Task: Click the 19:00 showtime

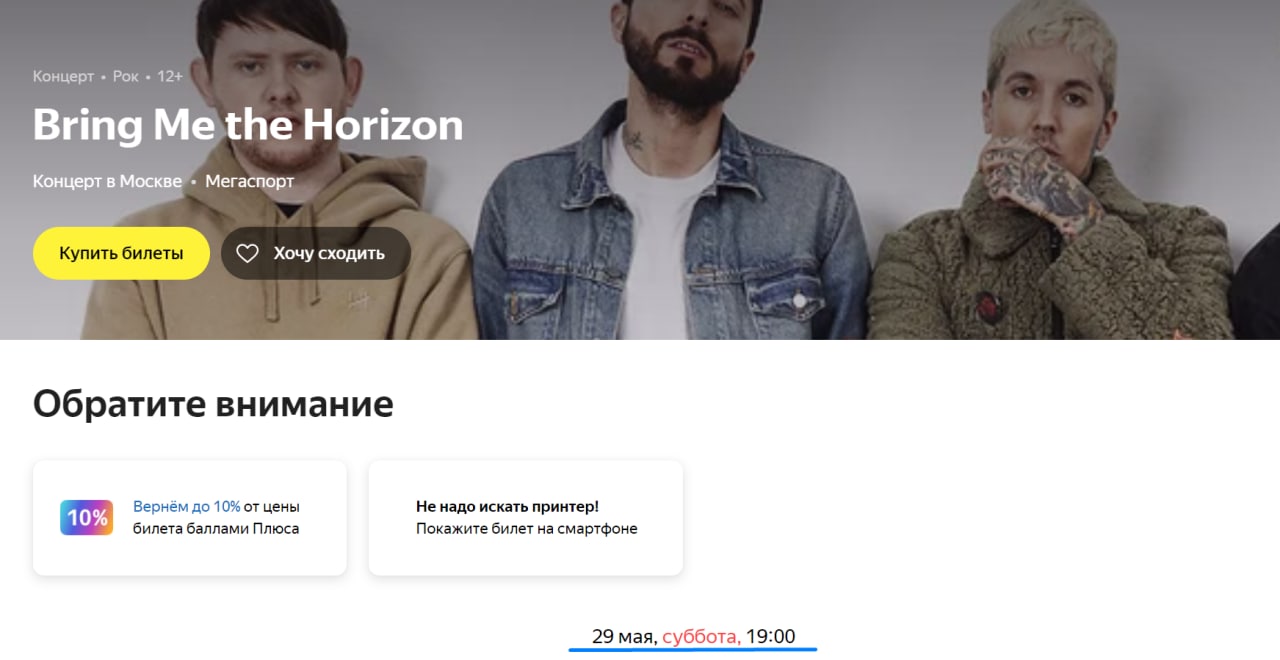Action: pos(771,636)
